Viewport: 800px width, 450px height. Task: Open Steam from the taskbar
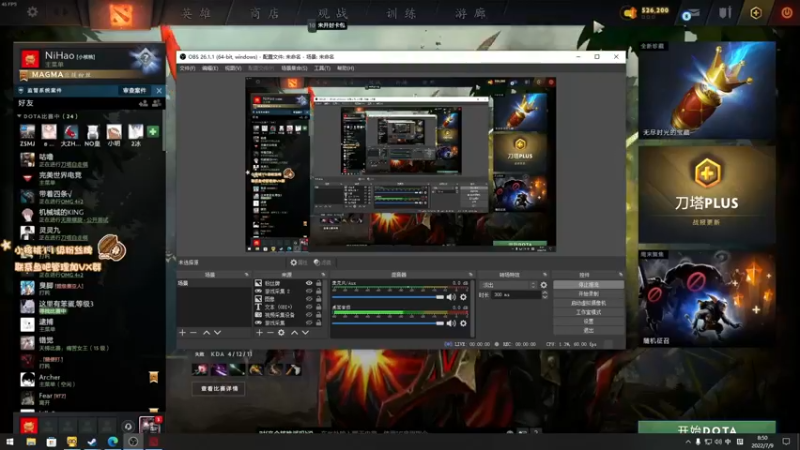coord(92,442)
